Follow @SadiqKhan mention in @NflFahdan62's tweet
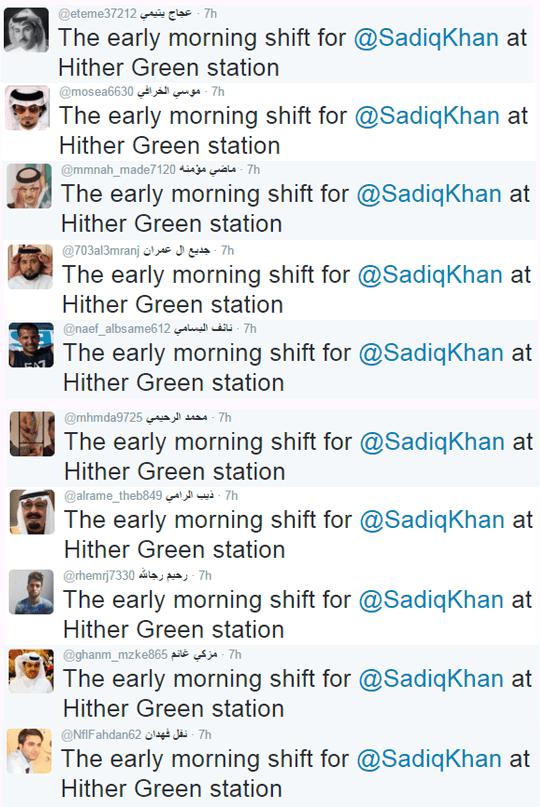Screen dimensions: 540x807 coord(429,759)
